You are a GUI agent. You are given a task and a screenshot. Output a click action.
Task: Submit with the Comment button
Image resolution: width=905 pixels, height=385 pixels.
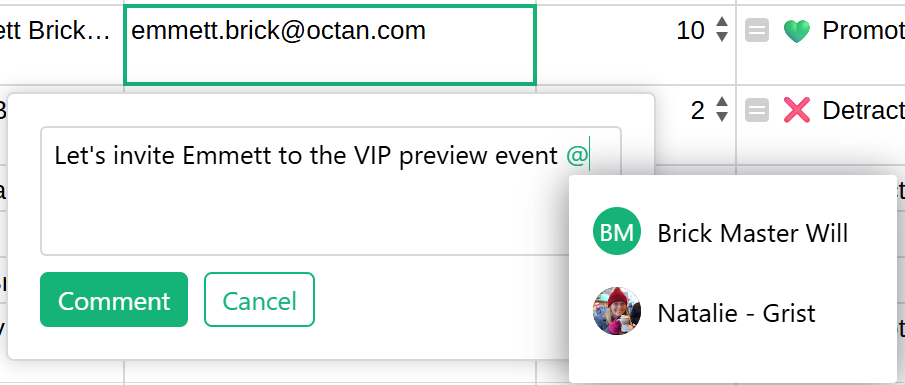click(114, 300)
